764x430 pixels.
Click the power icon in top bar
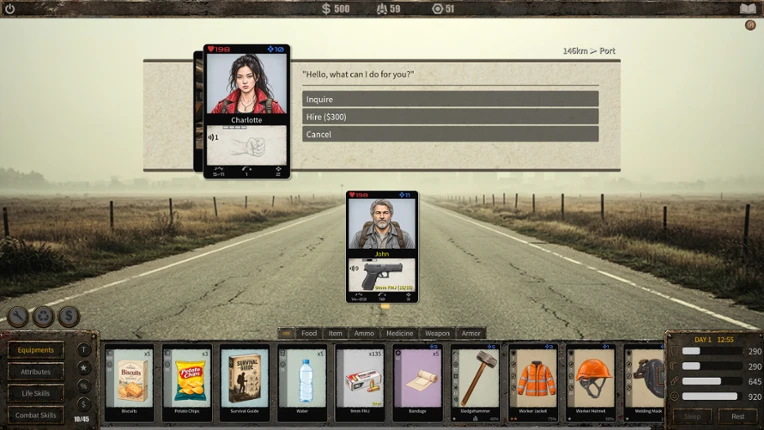pos(9,8)
